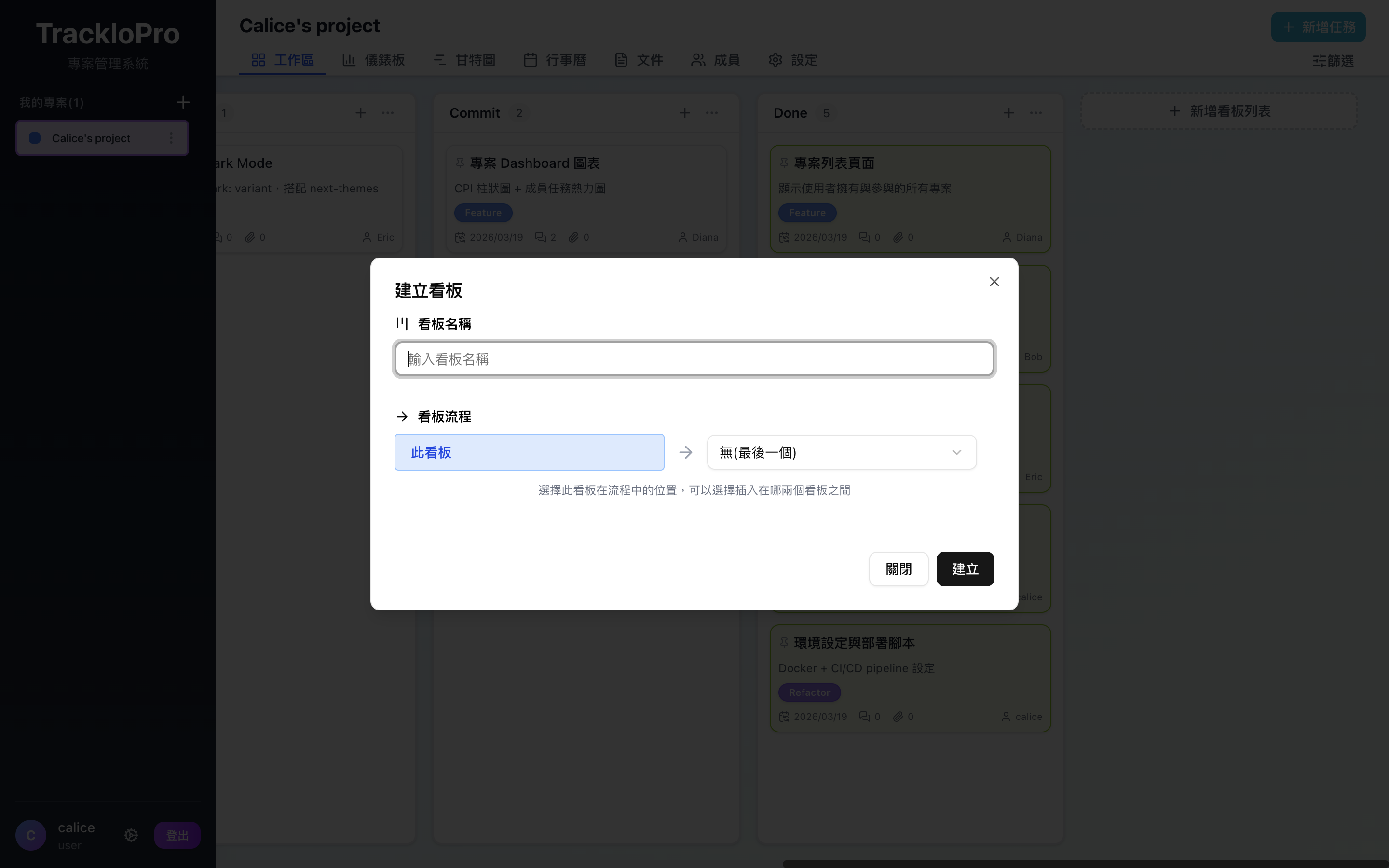Go to the 儀錶板 tab
1389x868 pixels.
374,60
